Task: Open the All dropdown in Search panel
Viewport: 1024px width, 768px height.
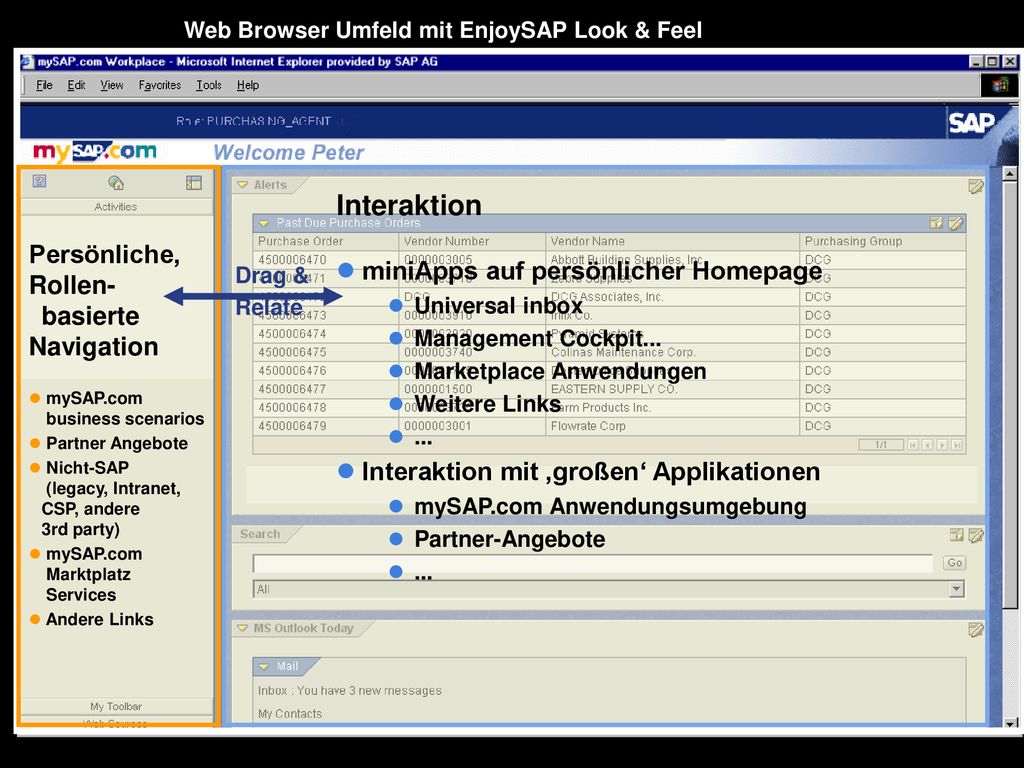Action: (x=956, y=589)
